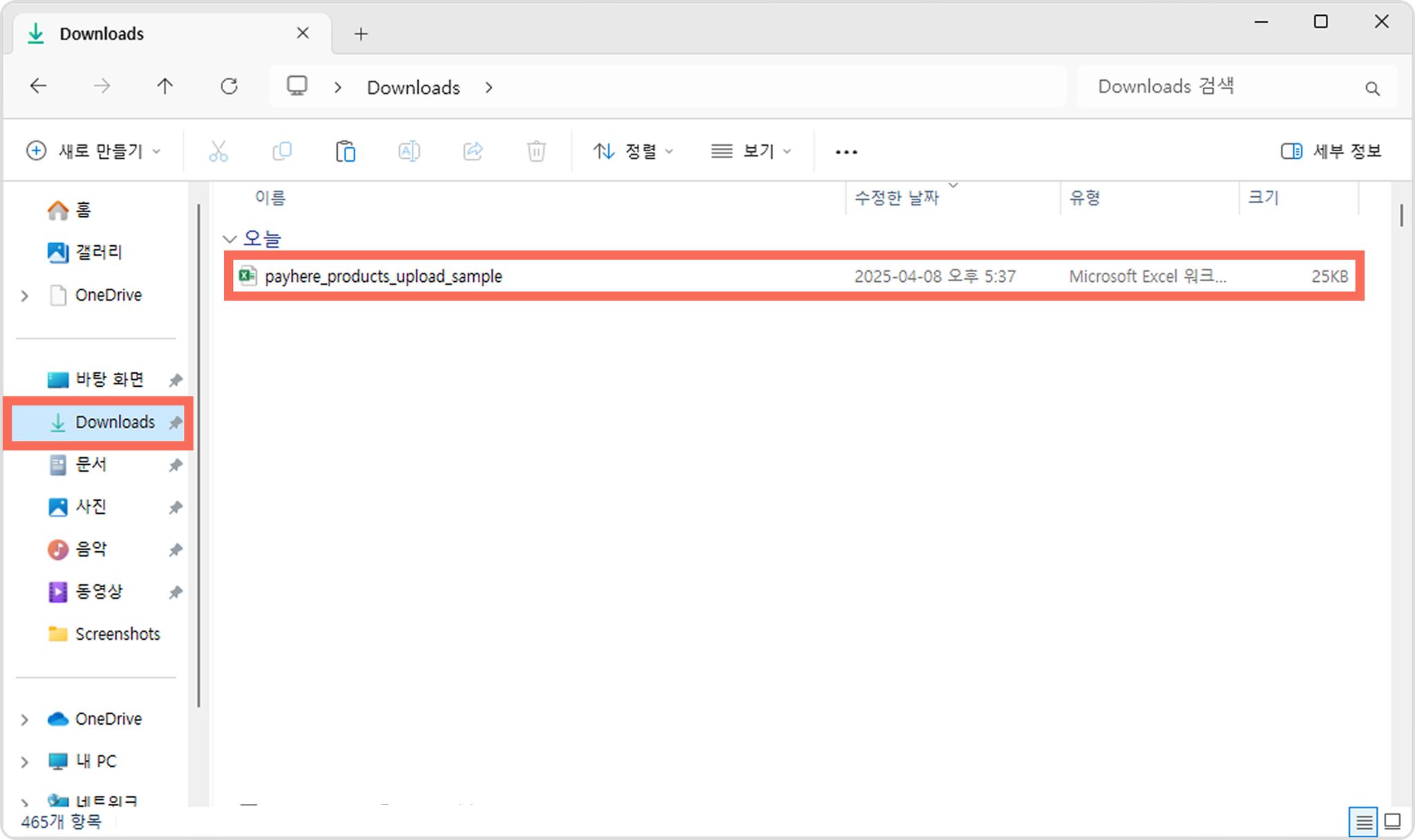Collapse the 오늘 group
Screen dimensions: 1415x840
pyautogui.click(x=230, y=239)
